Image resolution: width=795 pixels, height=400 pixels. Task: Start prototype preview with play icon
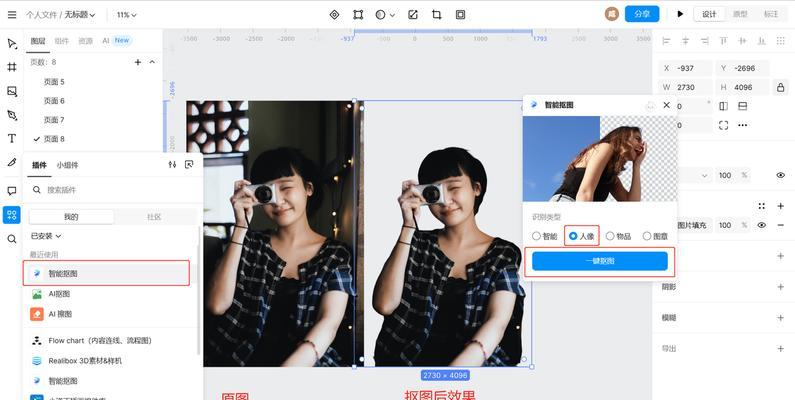pos(680,14)
